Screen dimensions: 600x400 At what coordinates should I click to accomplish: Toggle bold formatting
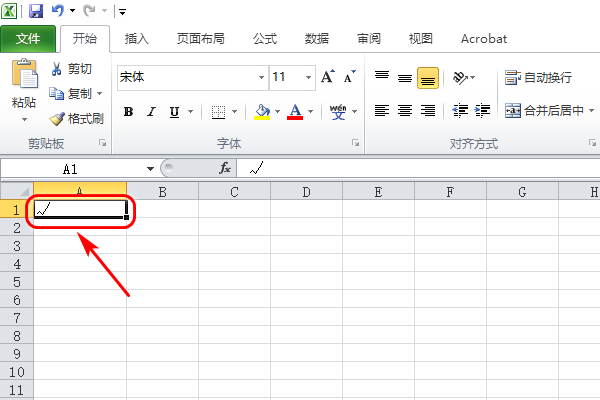coord(129,111)
